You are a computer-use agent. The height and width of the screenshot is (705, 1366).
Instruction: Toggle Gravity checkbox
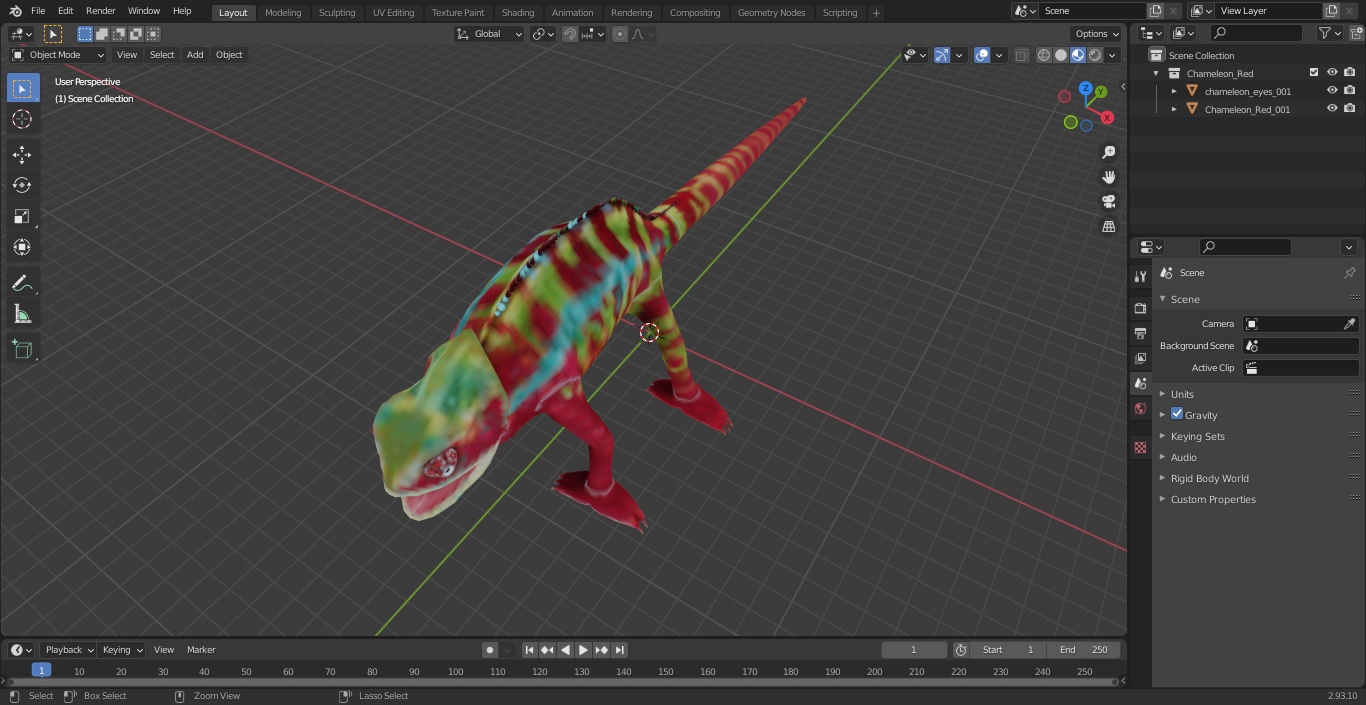pos(1177,414)
